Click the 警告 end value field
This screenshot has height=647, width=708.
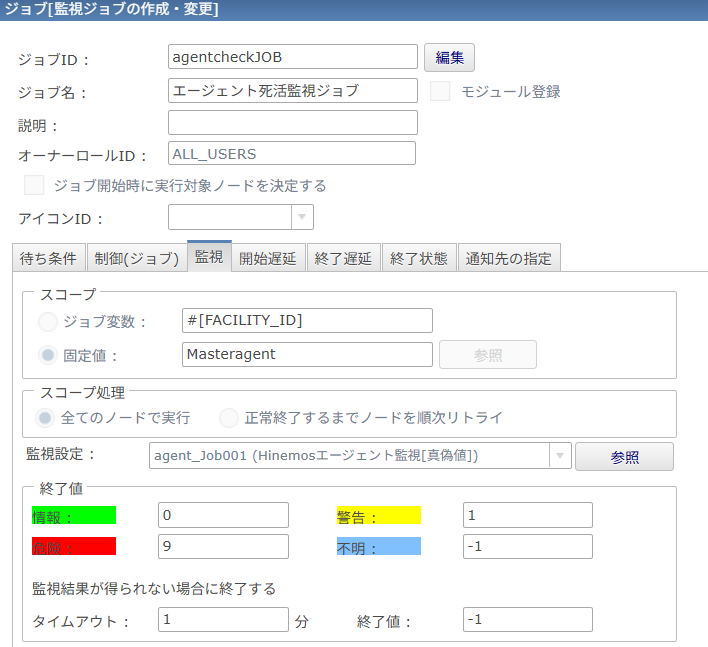pyautogui.click(x=528, y=515)
